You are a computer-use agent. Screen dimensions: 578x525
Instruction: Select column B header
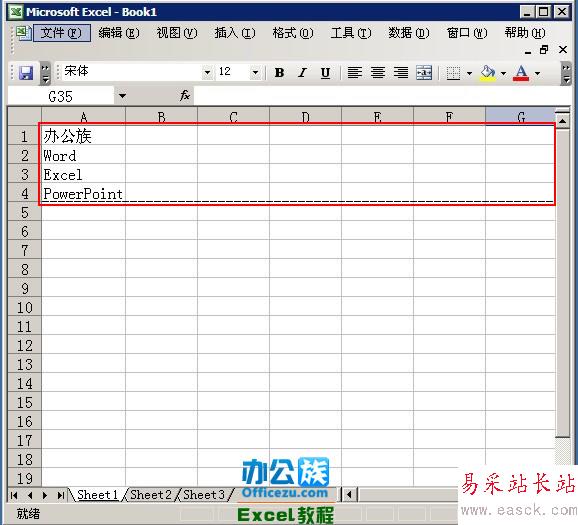[161, 116]
